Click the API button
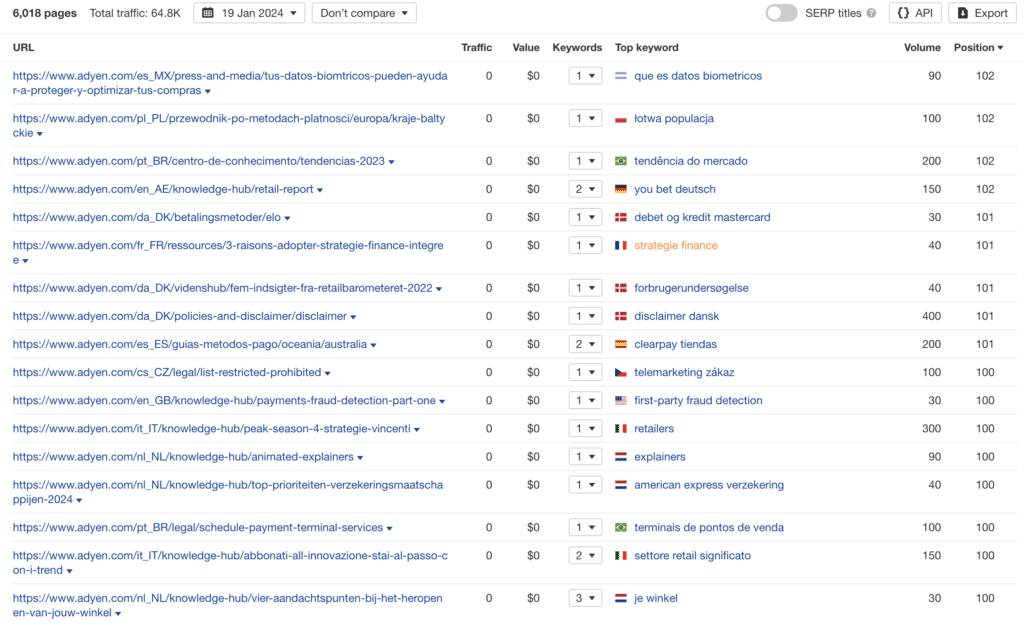This screenshot has width=1024, height=626. tap(915, 13)
